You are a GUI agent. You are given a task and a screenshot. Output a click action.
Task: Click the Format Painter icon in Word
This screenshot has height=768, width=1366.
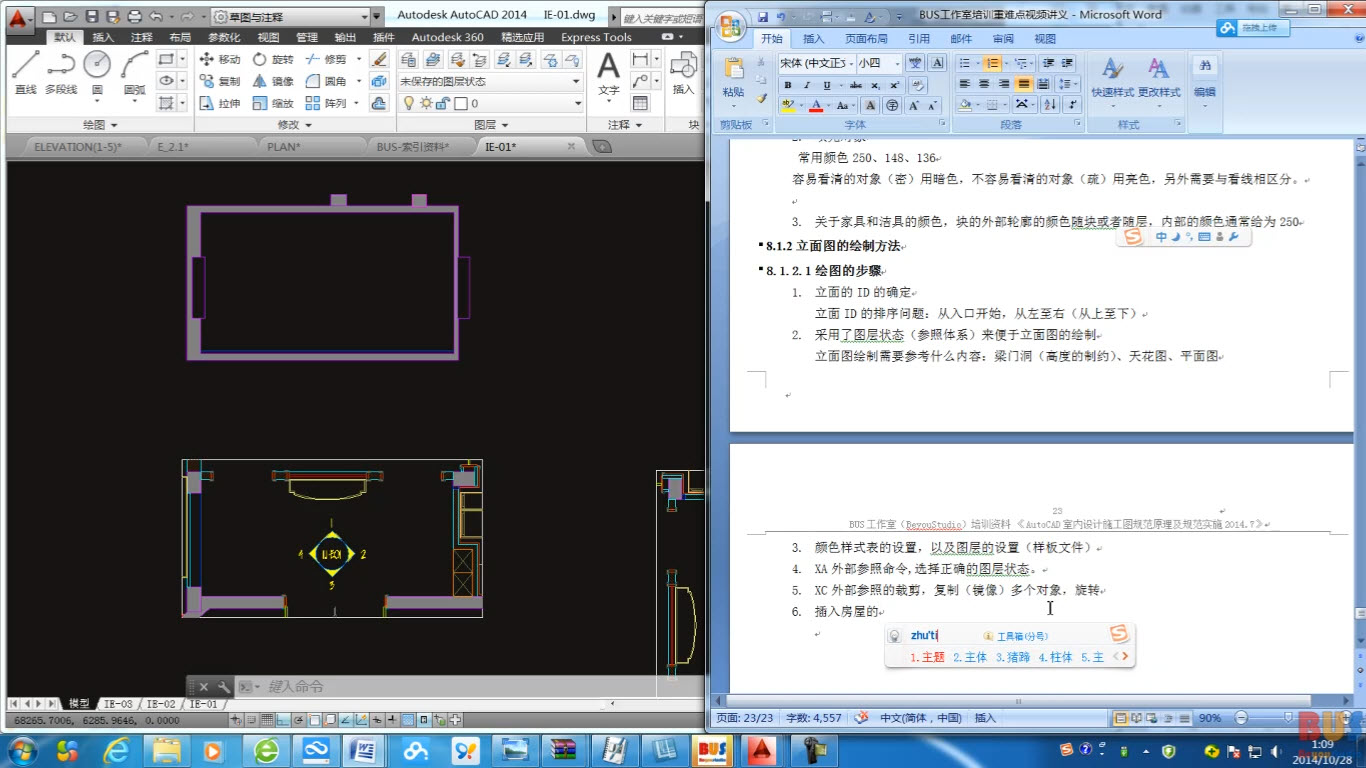(762, 99)
